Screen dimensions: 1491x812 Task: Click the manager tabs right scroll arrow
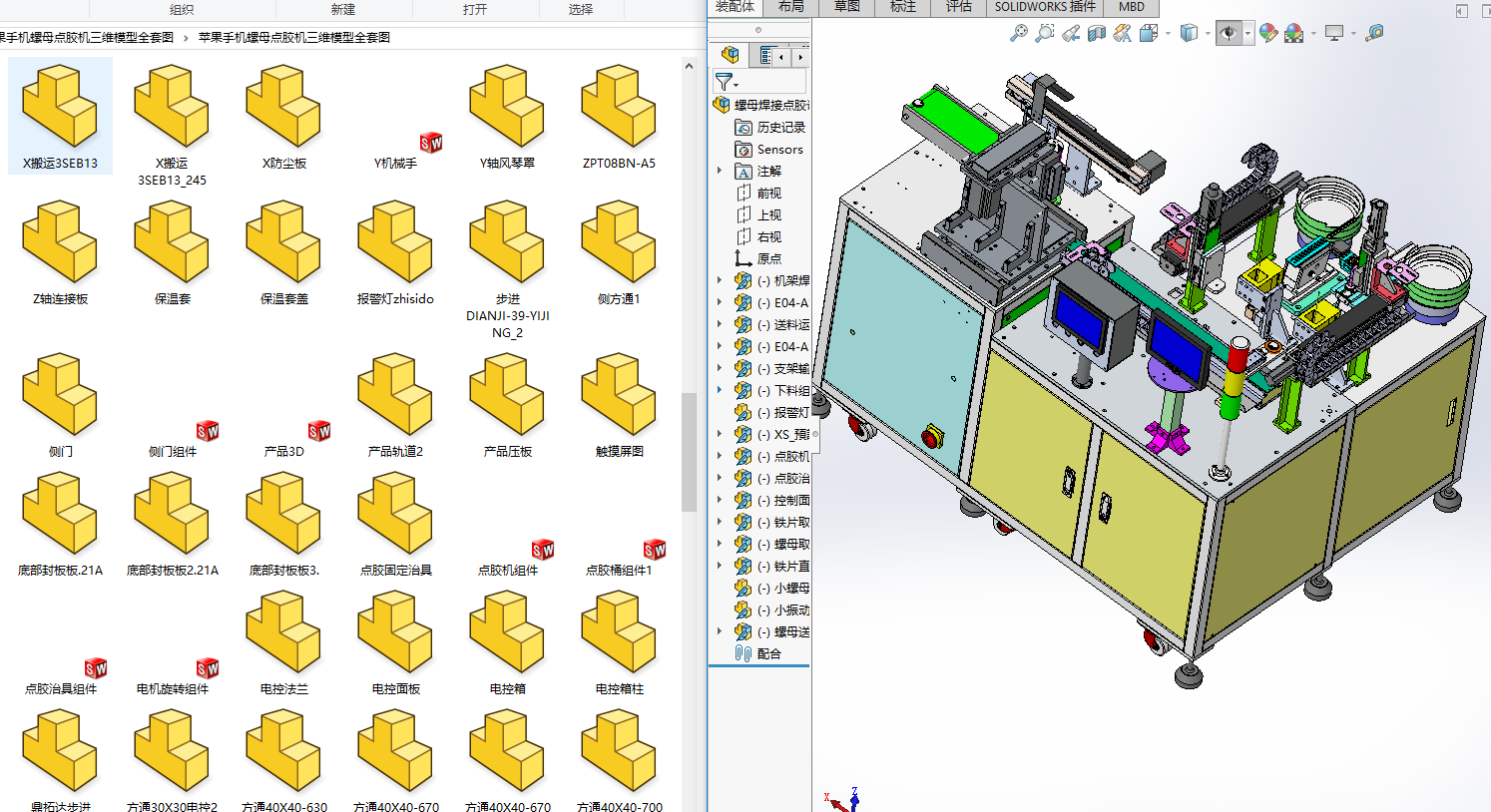pyautogui.click(x=799, y=58)
